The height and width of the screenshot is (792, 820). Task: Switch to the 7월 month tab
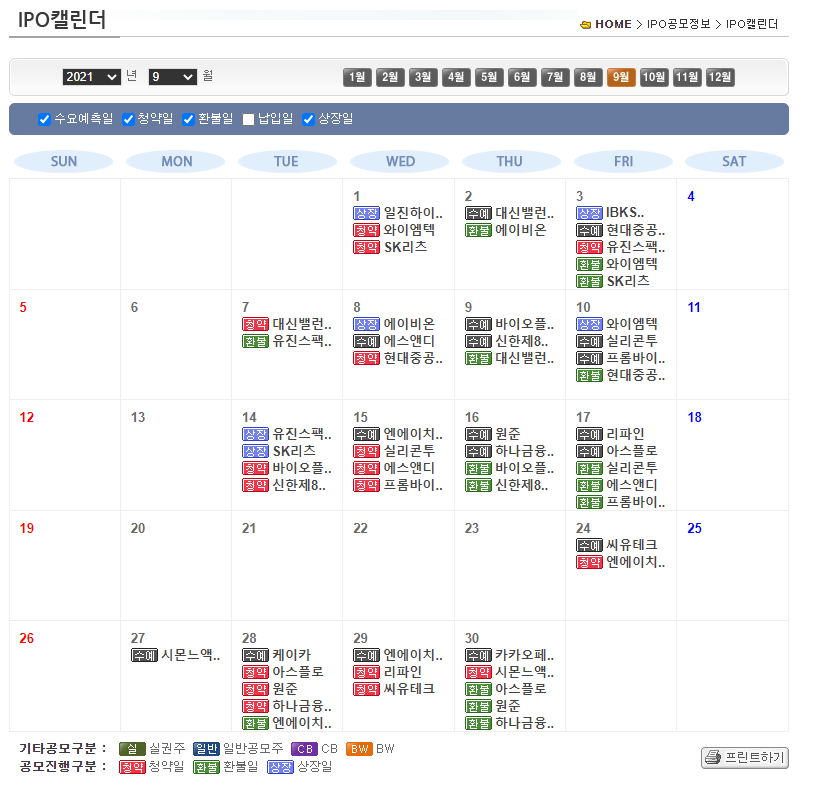coord(555,77)
